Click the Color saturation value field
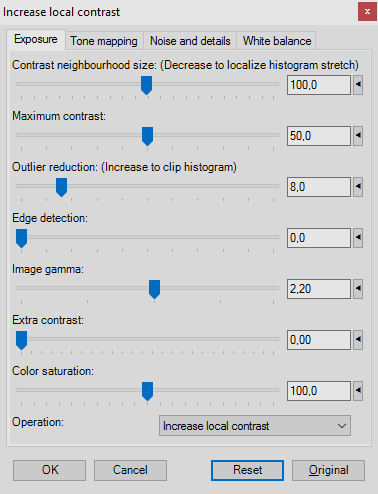 (x=319, y=391)
